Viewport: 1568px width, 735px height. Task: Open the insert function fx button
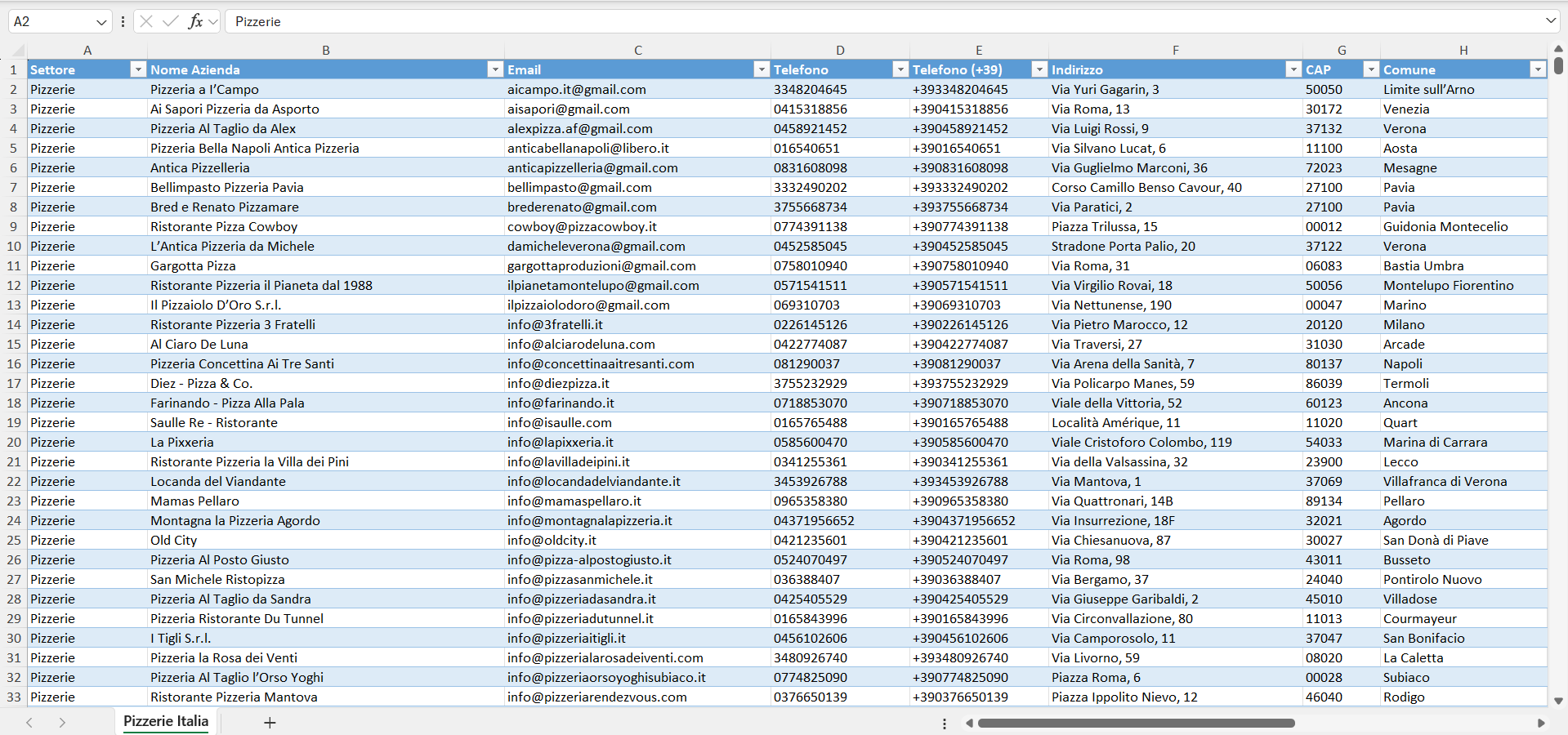195,21
